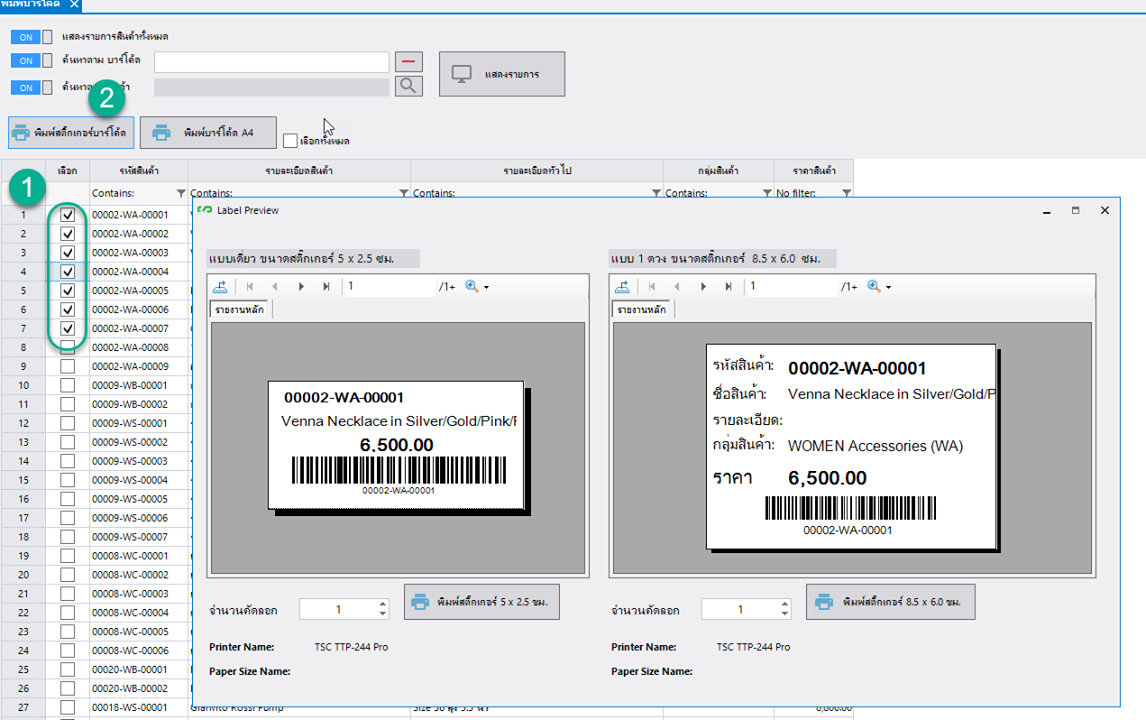Tick the checkbox for row 00002-WA-00008

click(x=67, y=347)
